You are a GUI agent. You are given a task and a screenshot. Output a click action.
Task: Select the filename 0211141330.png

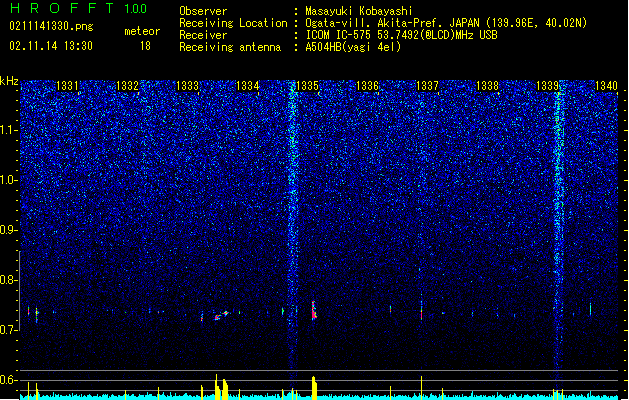[x=51, y=26]
